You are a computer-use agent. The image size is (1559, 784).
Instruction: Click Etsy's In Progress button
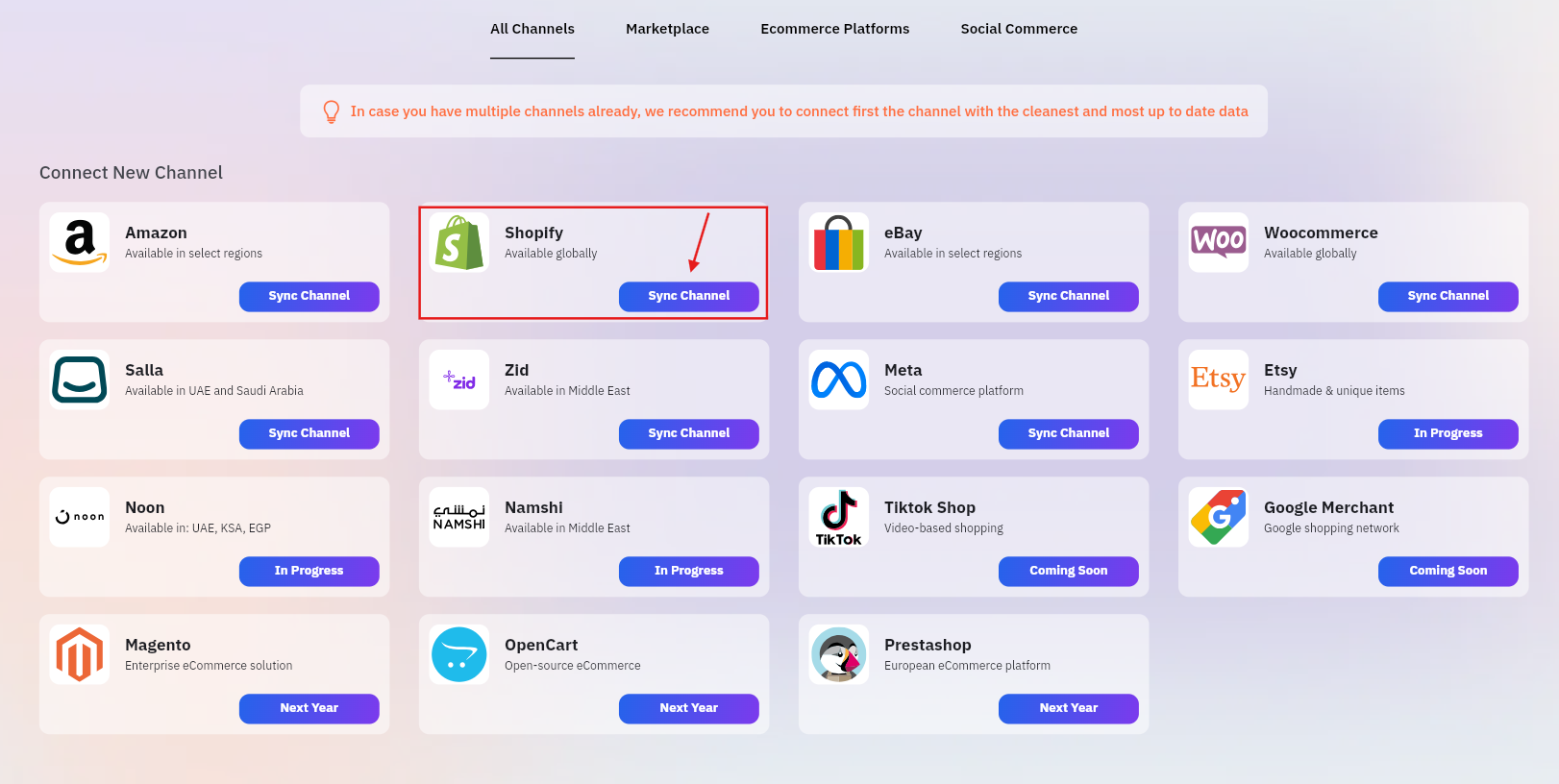[x=1448, y=433]
